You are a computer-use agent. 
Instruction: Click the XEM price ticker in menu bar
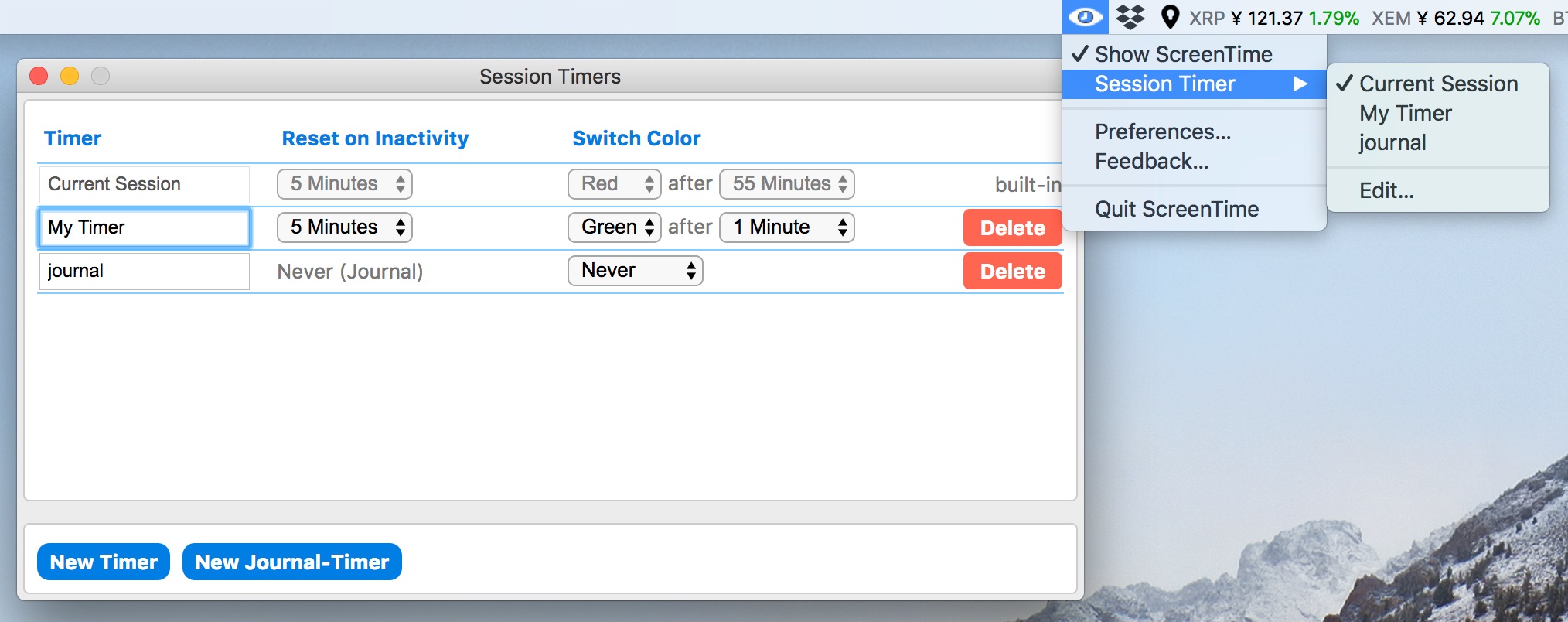[x=1456, y=18]
